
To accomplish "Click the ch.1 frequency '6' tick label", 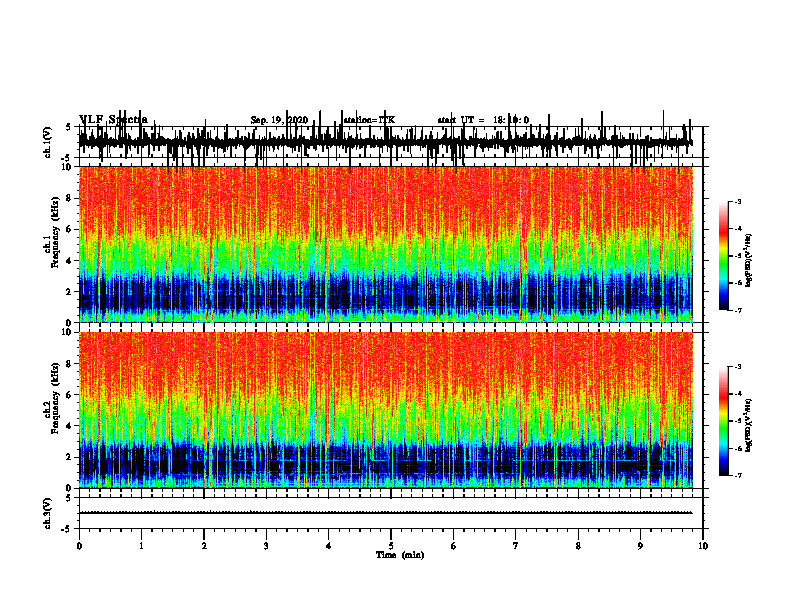I will coord(69,229).
